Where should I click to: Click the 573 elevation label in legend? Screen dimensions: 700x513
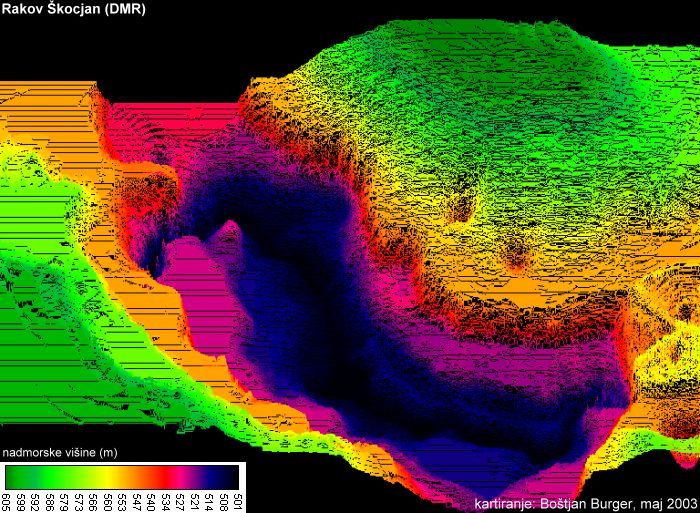[78, 501]
